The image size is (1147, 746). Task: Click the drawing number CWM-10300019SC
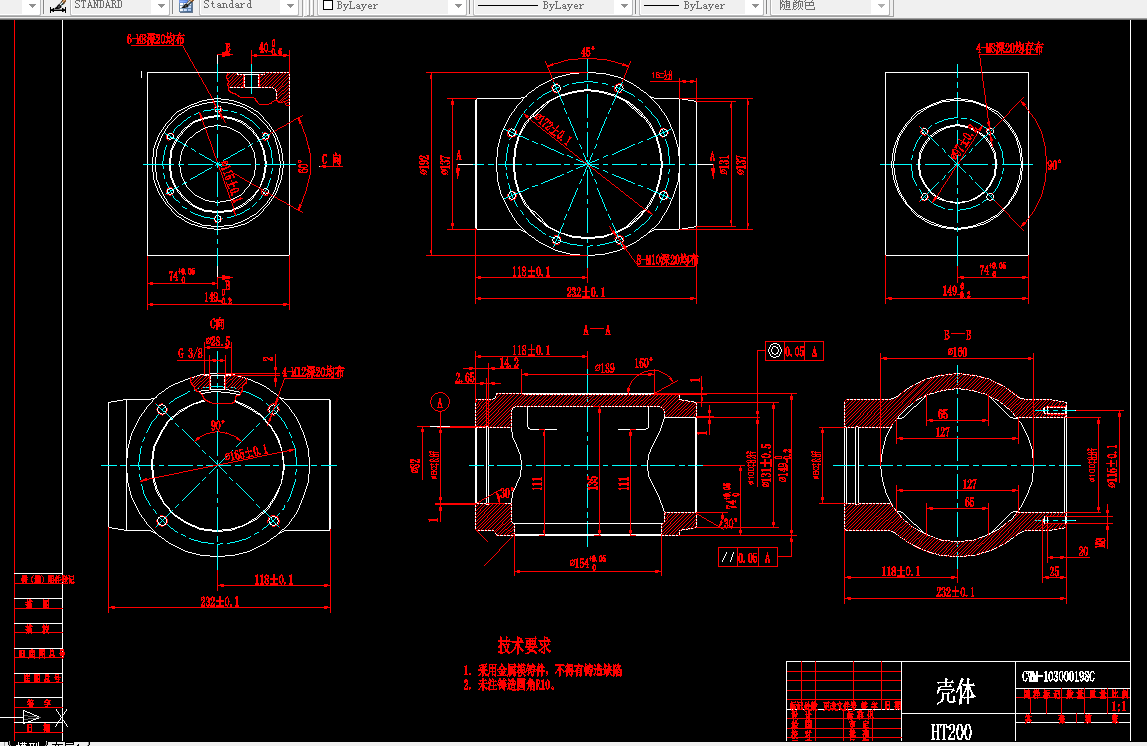[1059, 677]
